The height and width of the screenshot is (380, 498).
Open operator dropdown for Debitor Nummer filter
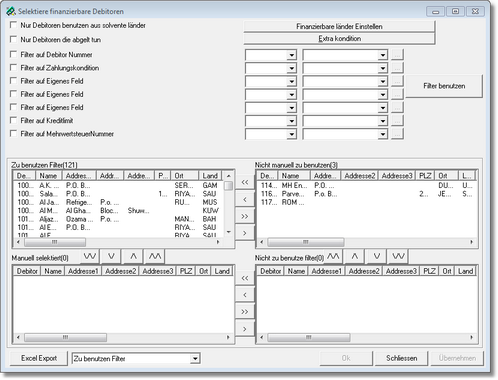click(x=292, y=55)
